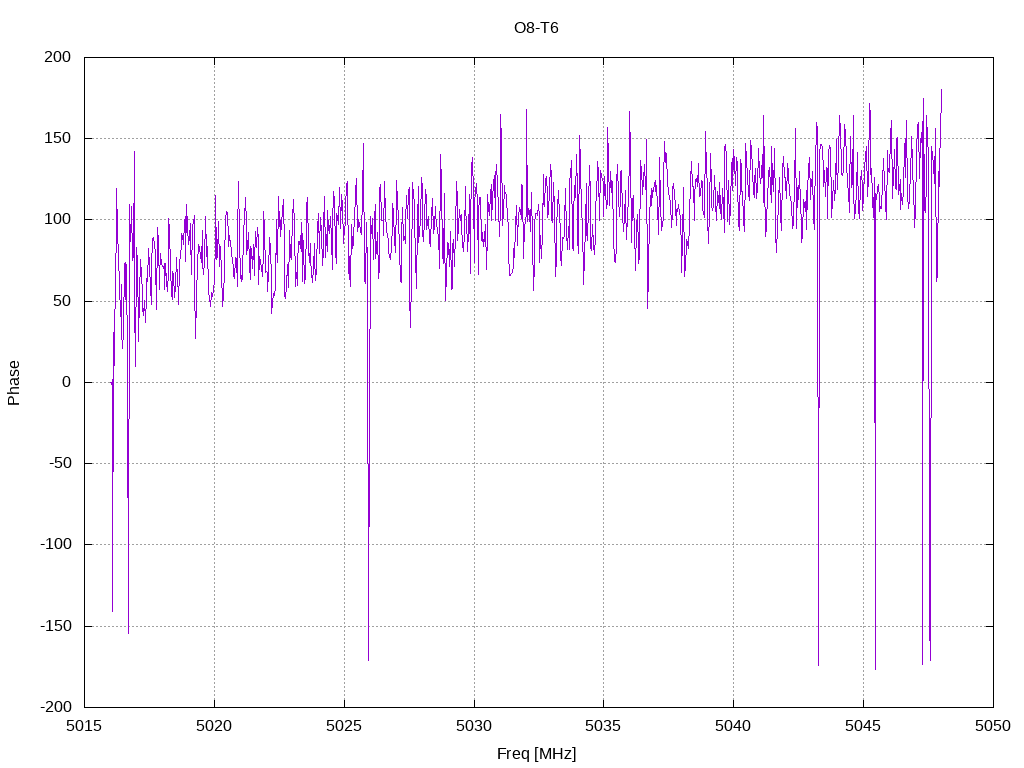Image resolution: width=1024 pixels, height=768 pixels.
Task: Click x-axis tick label 5050
Action: pos(993,726)
